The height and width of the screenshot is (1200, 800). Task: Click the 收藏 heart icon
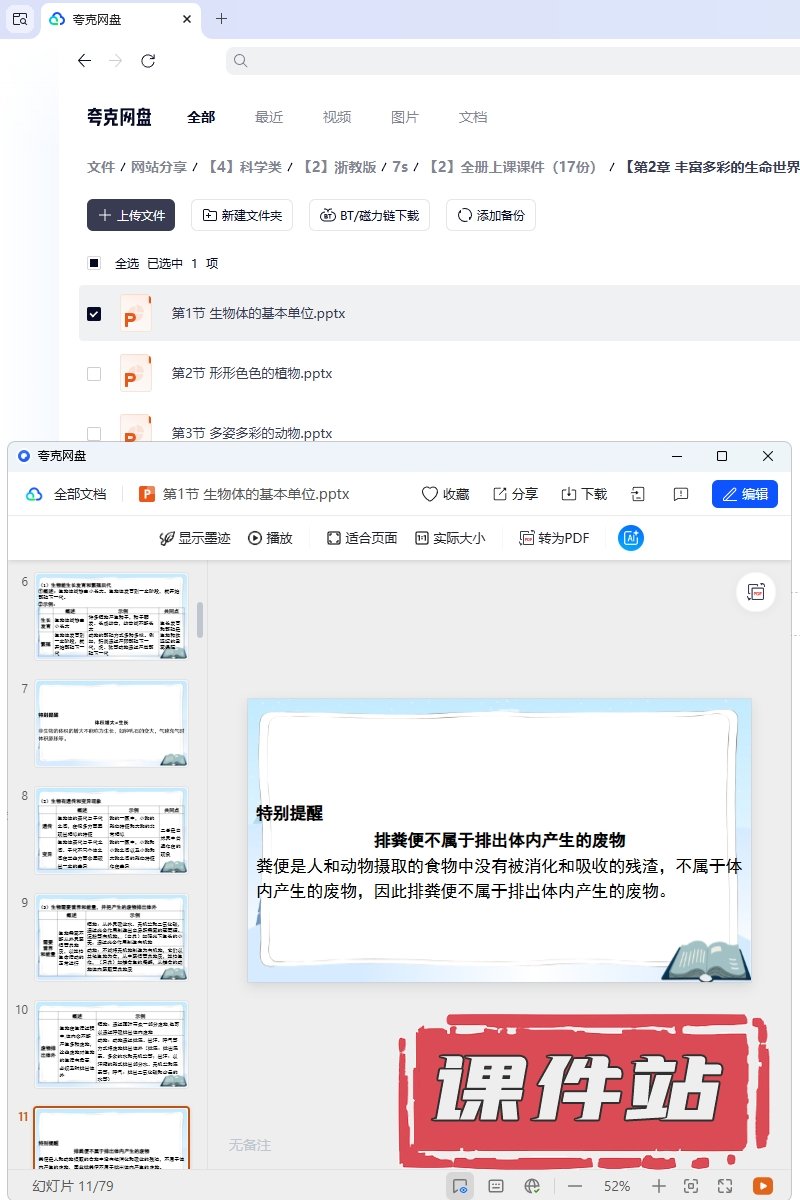pos(430,494)
